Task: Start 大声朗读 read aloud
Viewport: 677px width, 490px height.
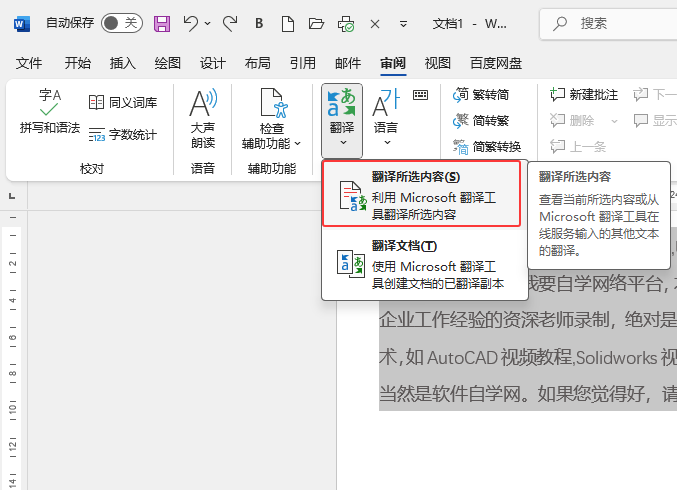Action: tap(203, 118)
